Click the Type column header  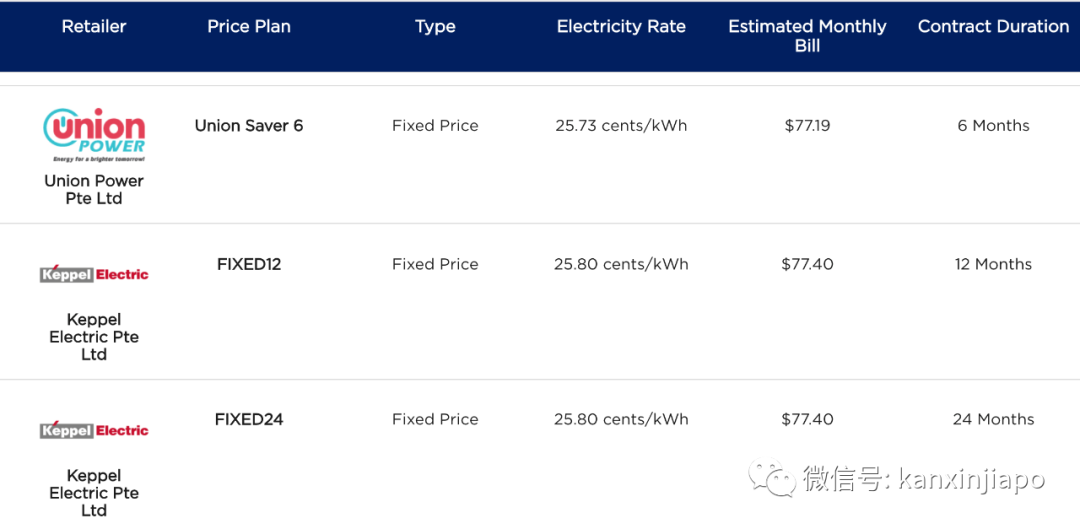click(x=435, y=27)
